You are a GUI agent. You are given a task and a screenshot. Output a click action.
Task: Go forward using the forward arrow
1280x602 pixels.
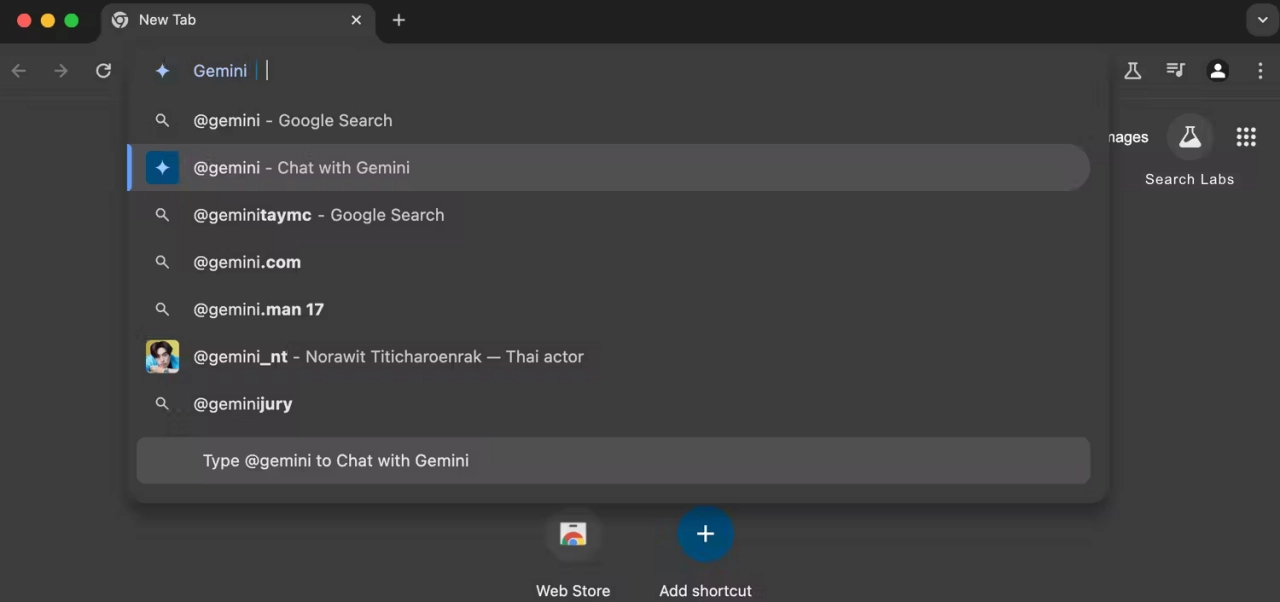(61, 70)
